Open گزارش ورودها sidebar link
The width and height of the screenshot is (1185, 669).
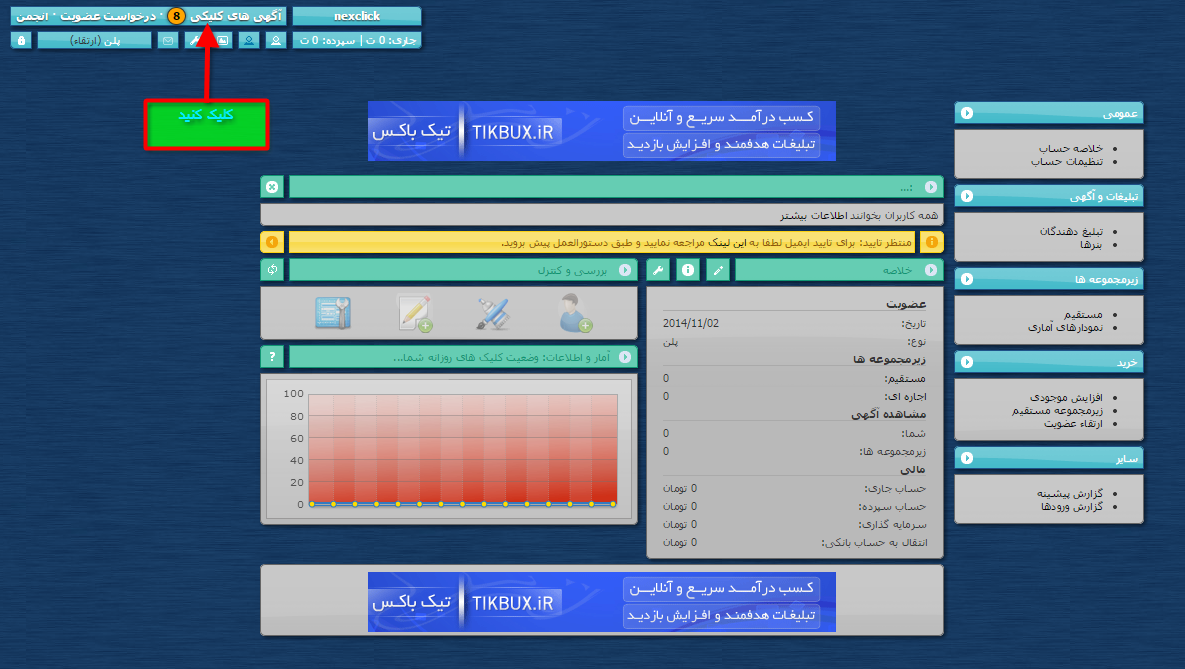(x=1072, y=506)
